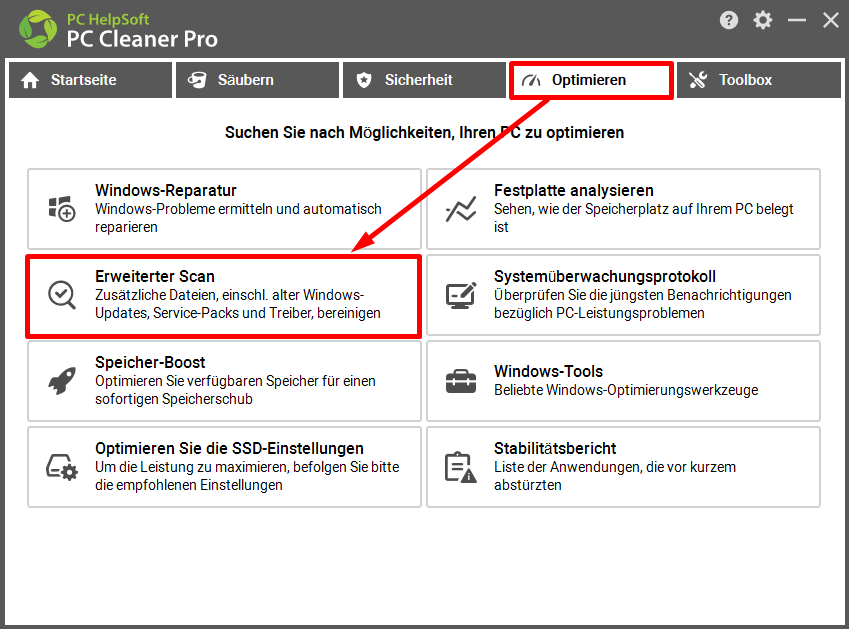Click the Windows-Reparatur icon
Image resolution: width=849 pixels, height=629 pixels.
coord(62,209)
